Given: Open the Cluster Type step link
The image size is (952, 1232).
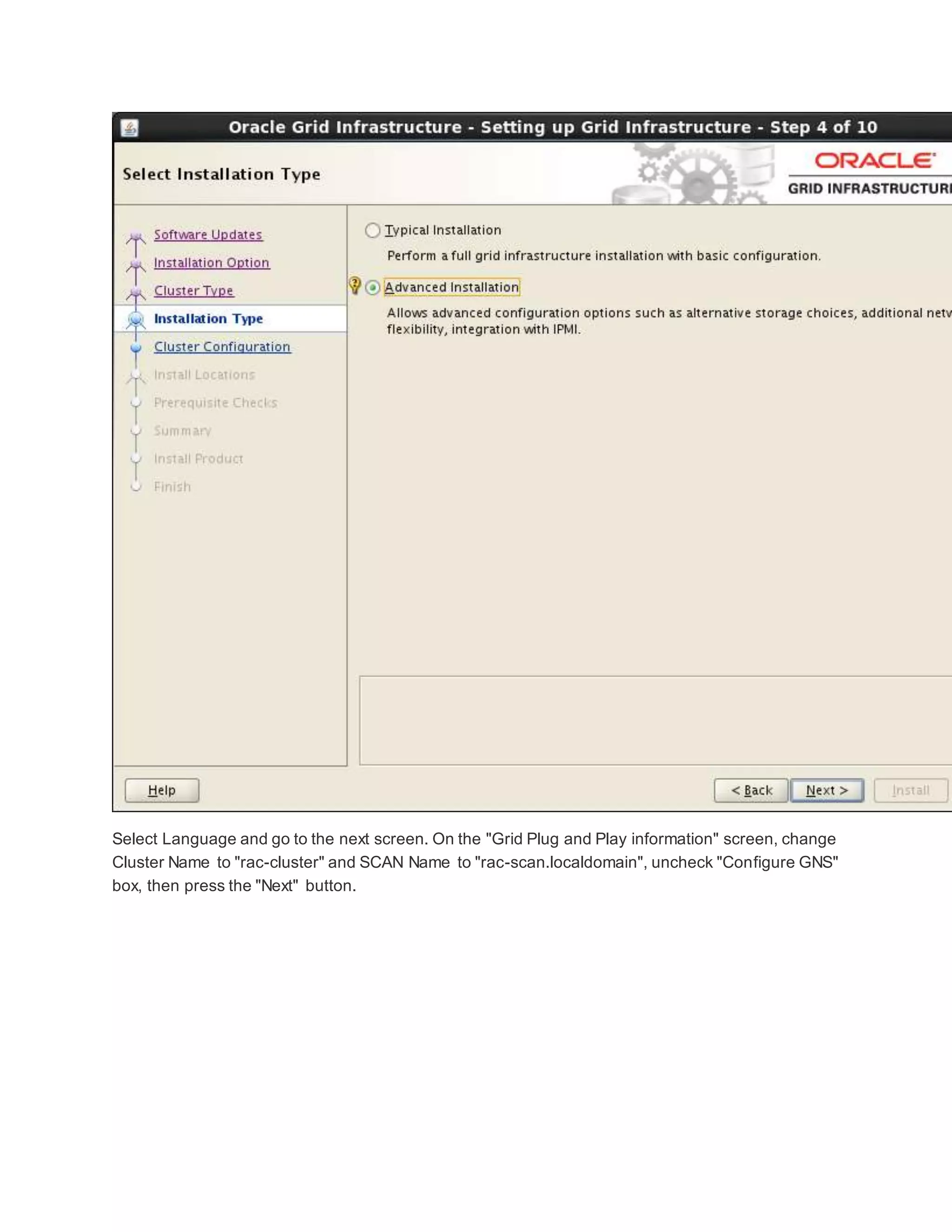Looking at the screenshot, I should [193, 291].
